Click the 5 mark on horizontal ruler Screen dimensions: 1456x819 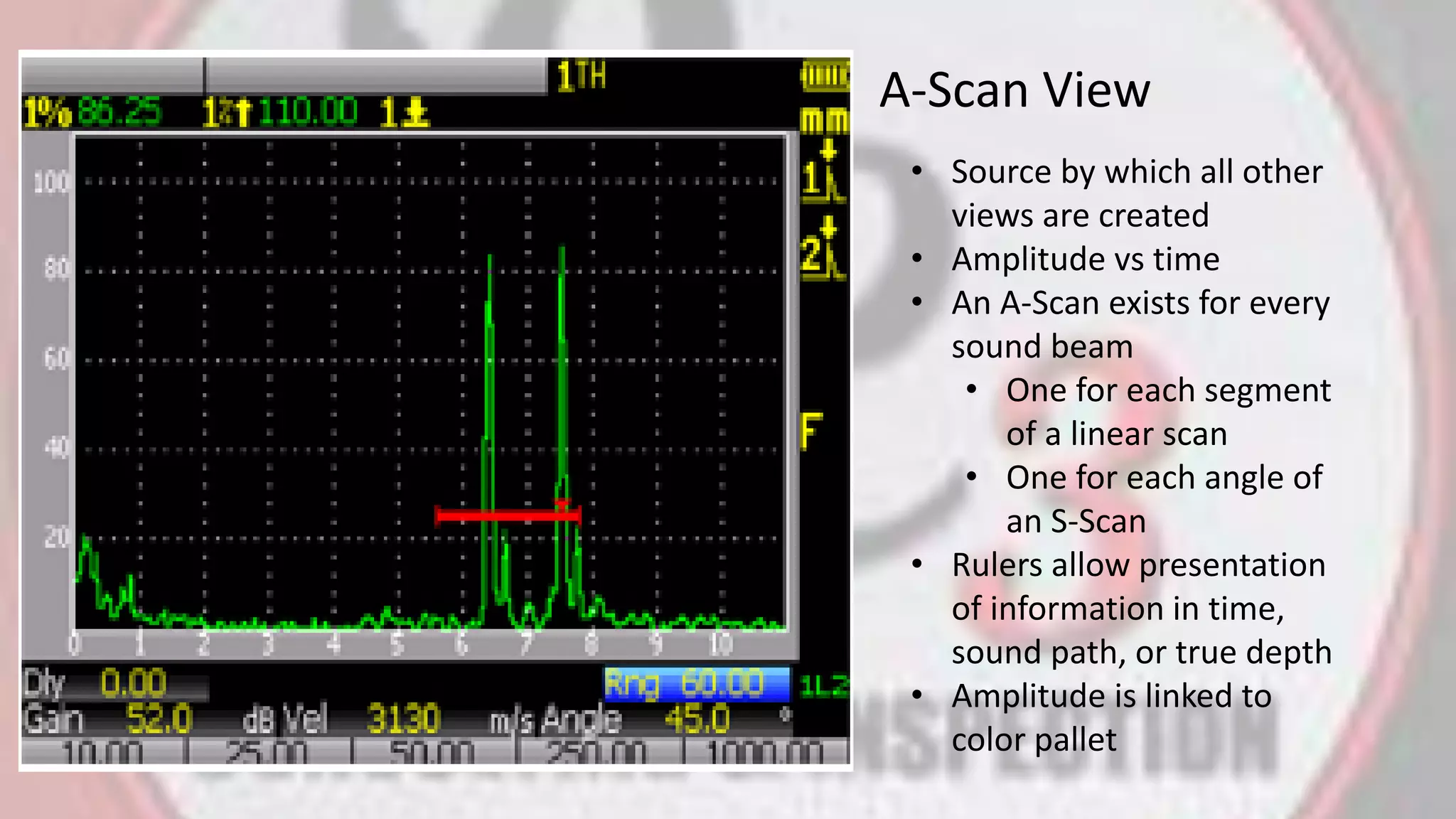(396, 644)
